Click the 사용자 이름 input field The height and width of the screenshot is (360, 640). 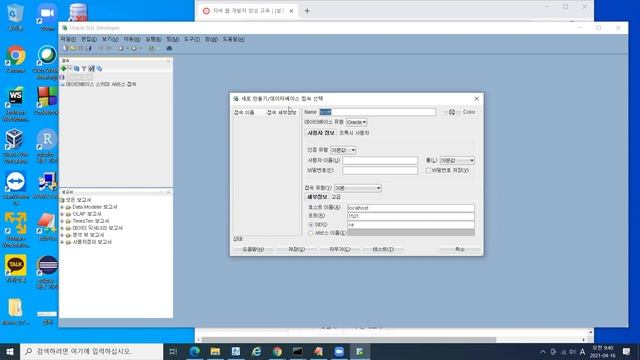(380, 160)
